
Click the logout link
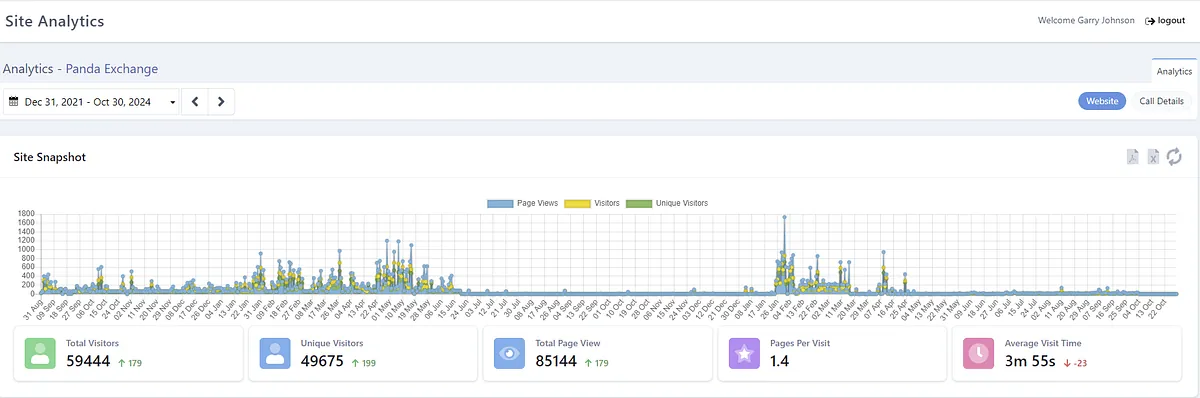[1165, 20]
